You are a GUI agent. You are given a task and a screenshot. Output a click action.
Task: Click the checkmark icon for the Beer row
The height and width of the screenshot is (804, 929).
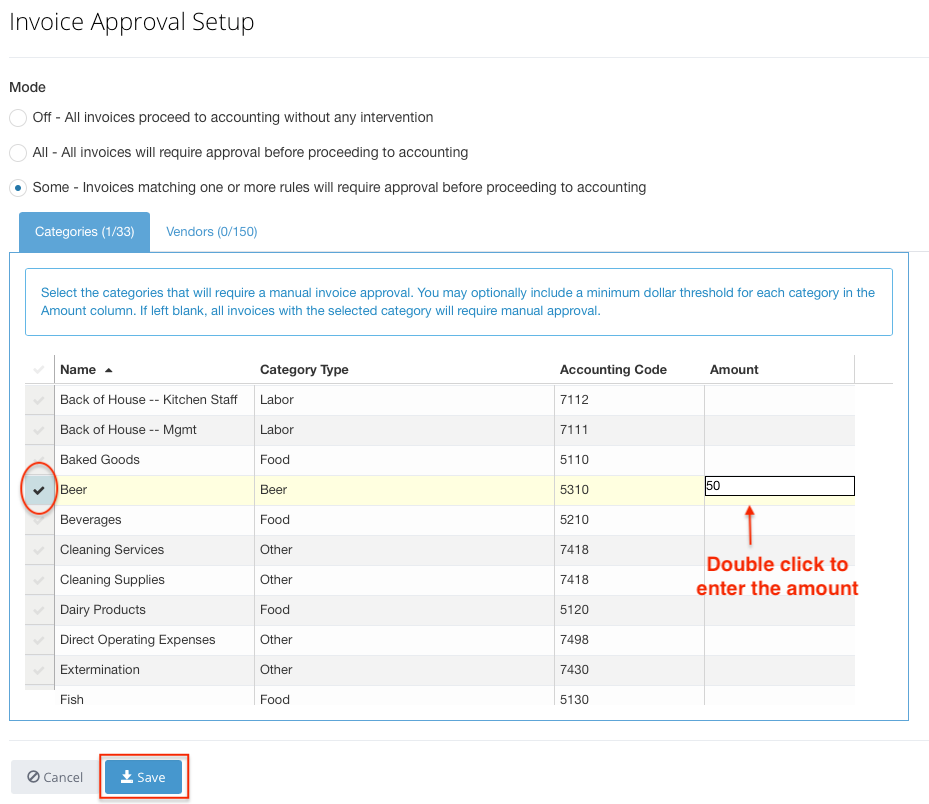coord(38,490)
